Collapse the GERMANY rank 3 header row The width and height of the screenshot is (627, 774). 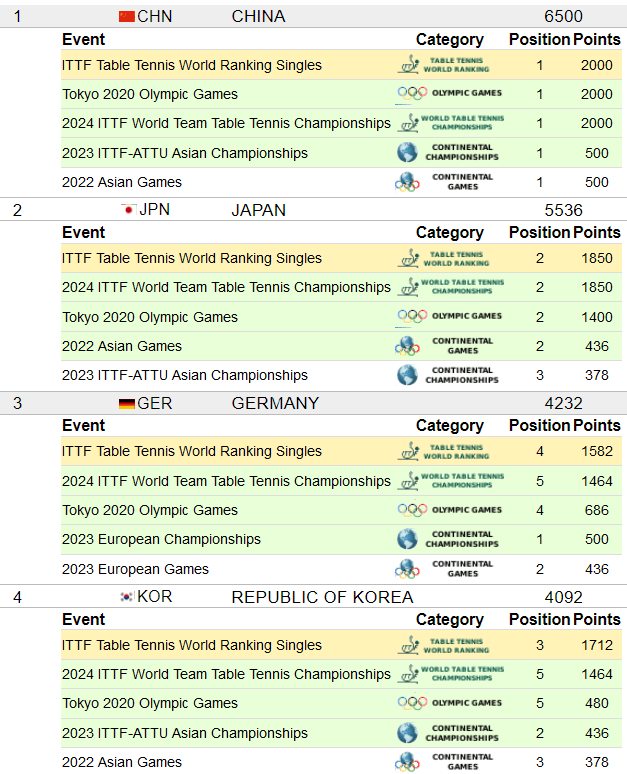point(314,403)
